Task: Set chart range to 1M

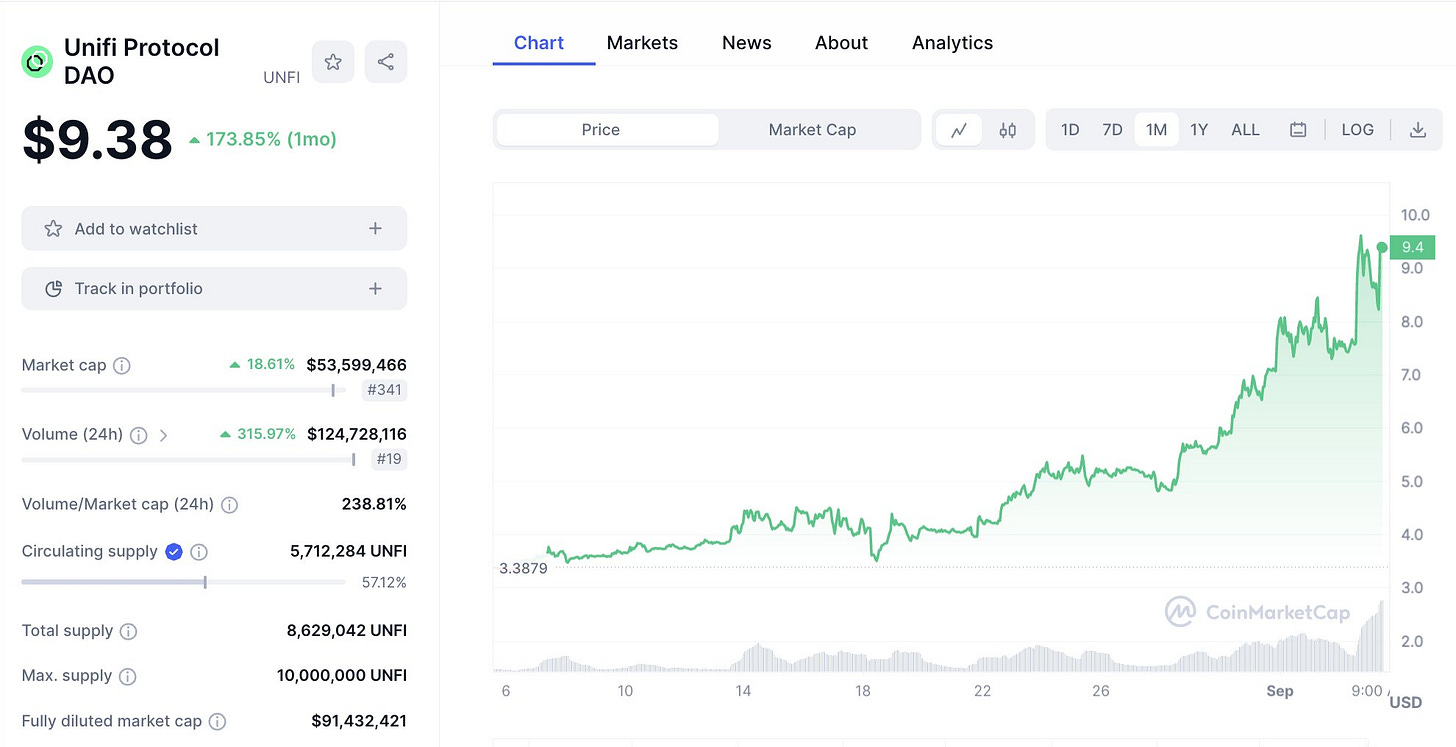Action: (x=1156, y=130)
